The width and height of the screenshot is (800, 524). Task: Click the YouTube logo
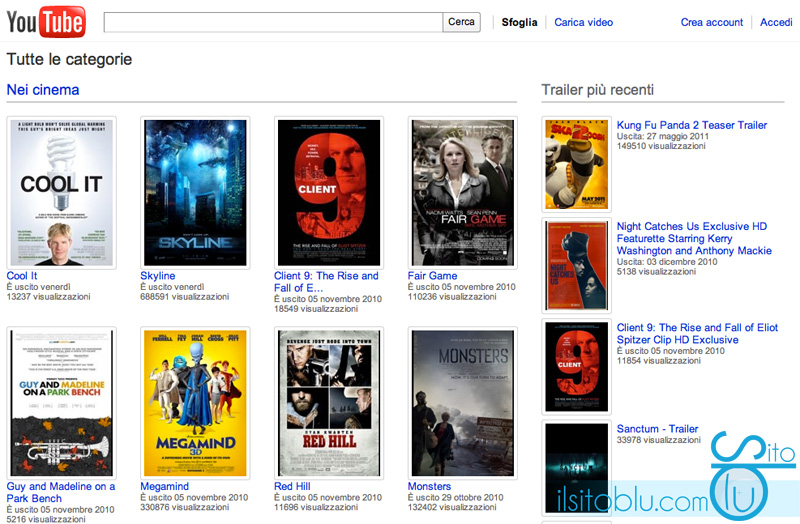[x=46, y=22]
